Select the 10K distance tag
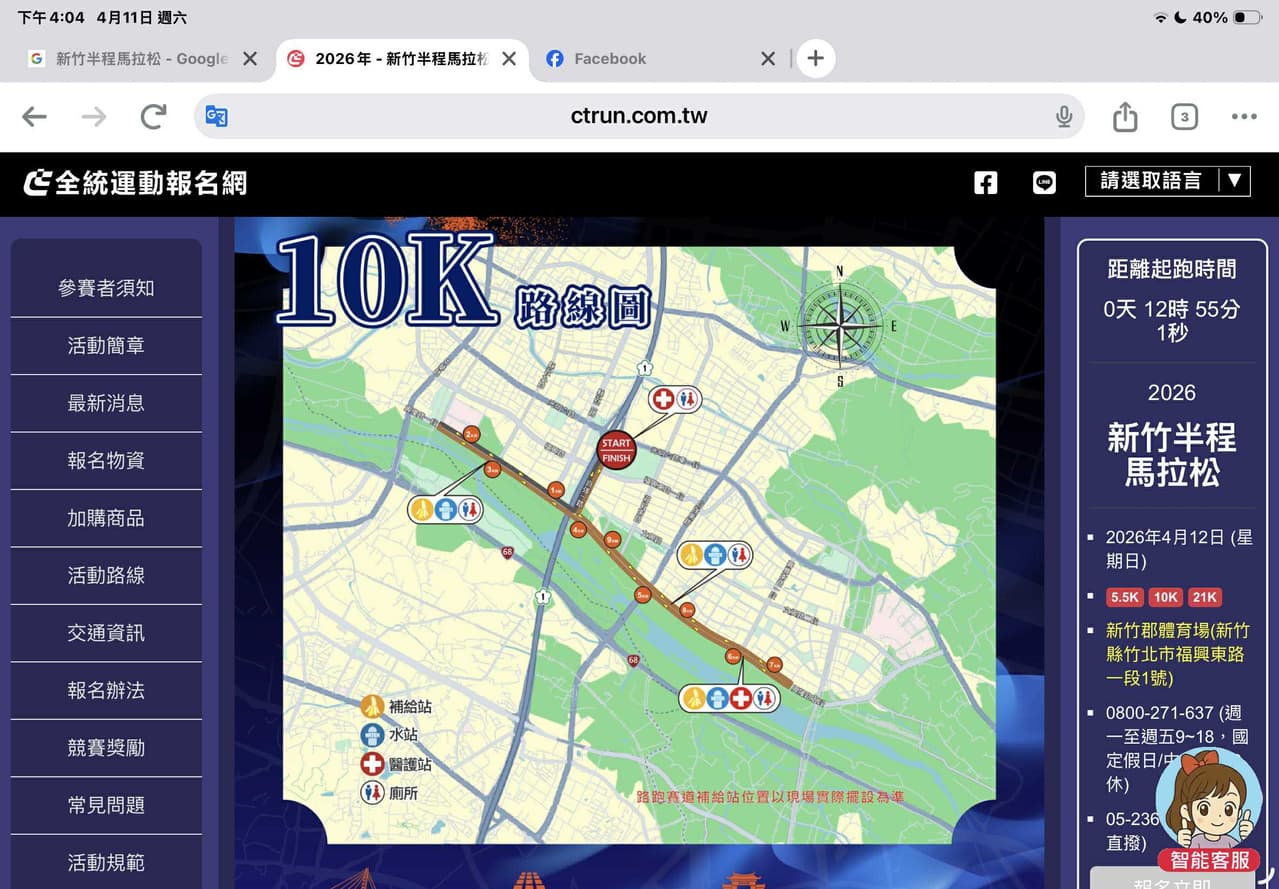 [x=1165, y=597]
